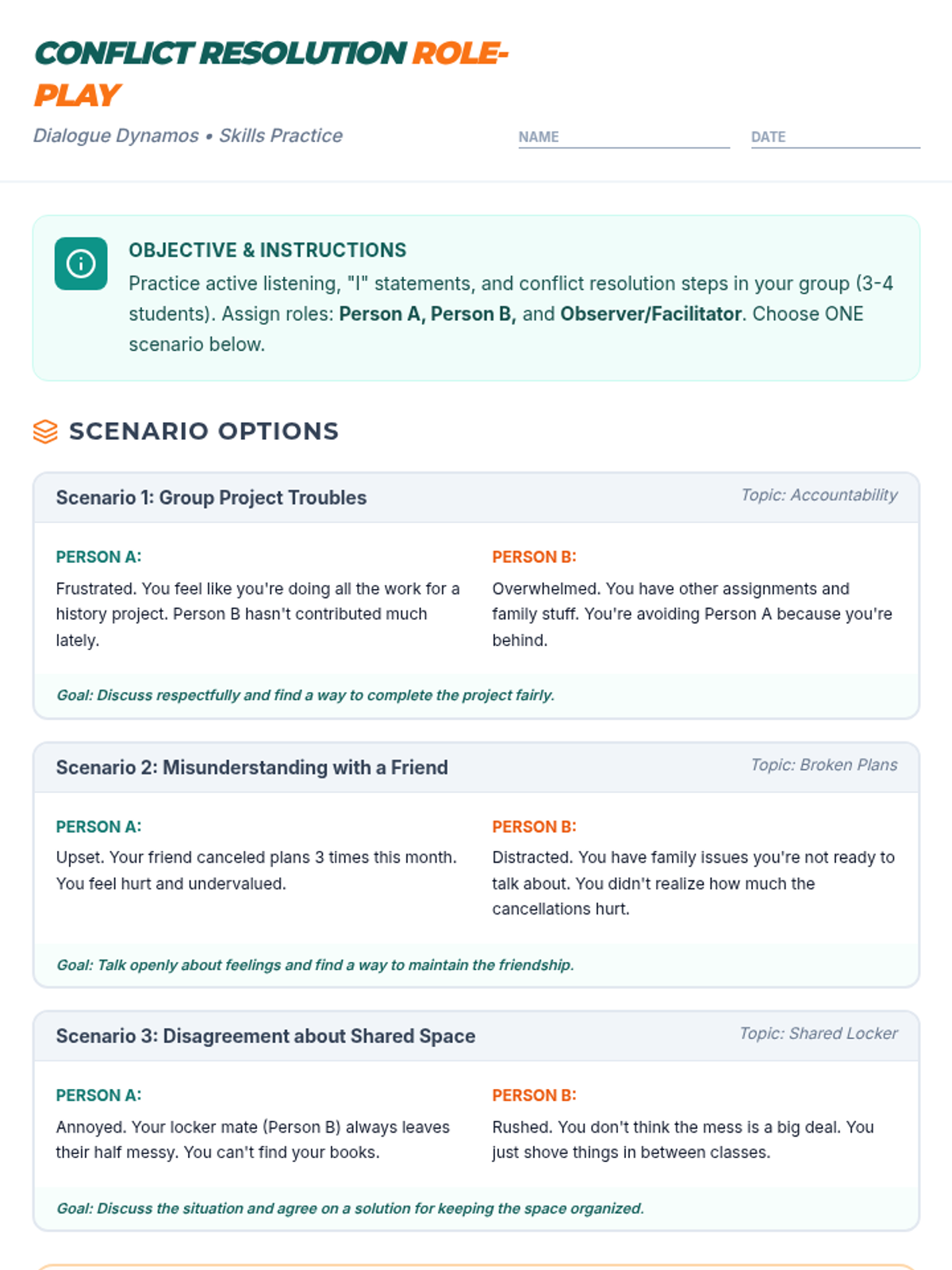This screenshot has width=952, height=1270.
Task: Select Scenario 3: Disagreement about Shared Space header
Action: coord(265,1036)
